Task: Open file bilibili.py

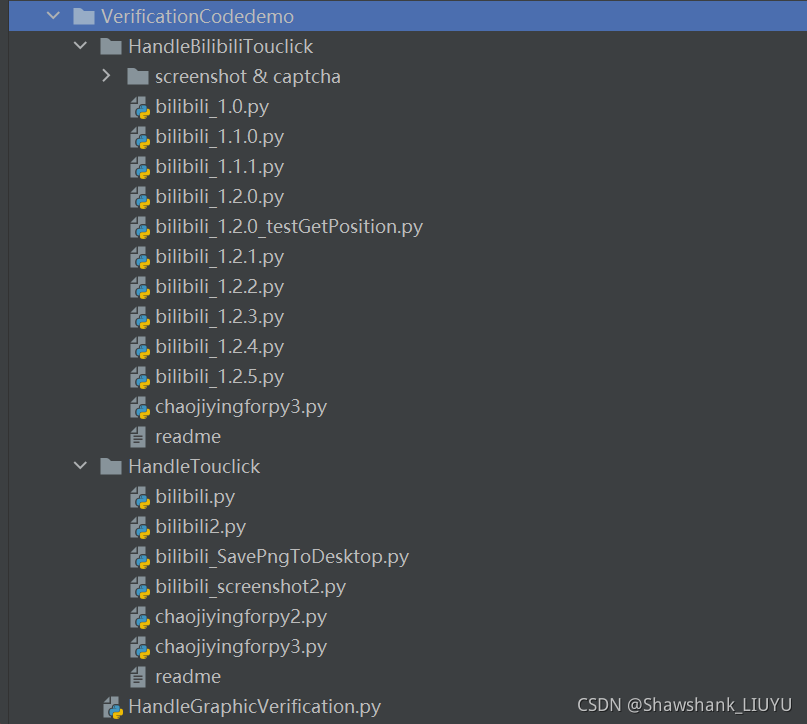Action: 195,497
